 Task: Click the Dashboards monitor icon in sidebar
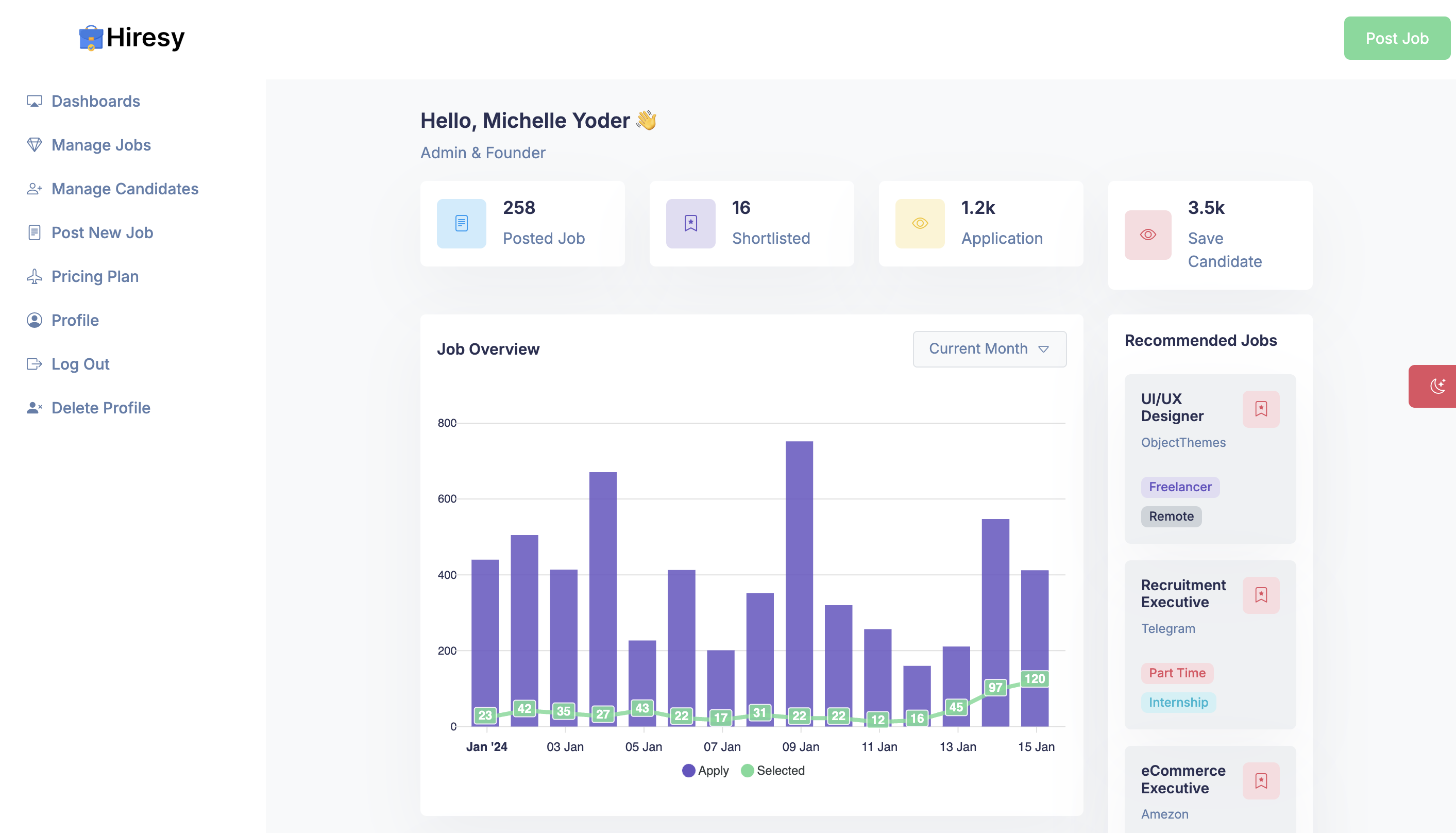pos(35,101)
